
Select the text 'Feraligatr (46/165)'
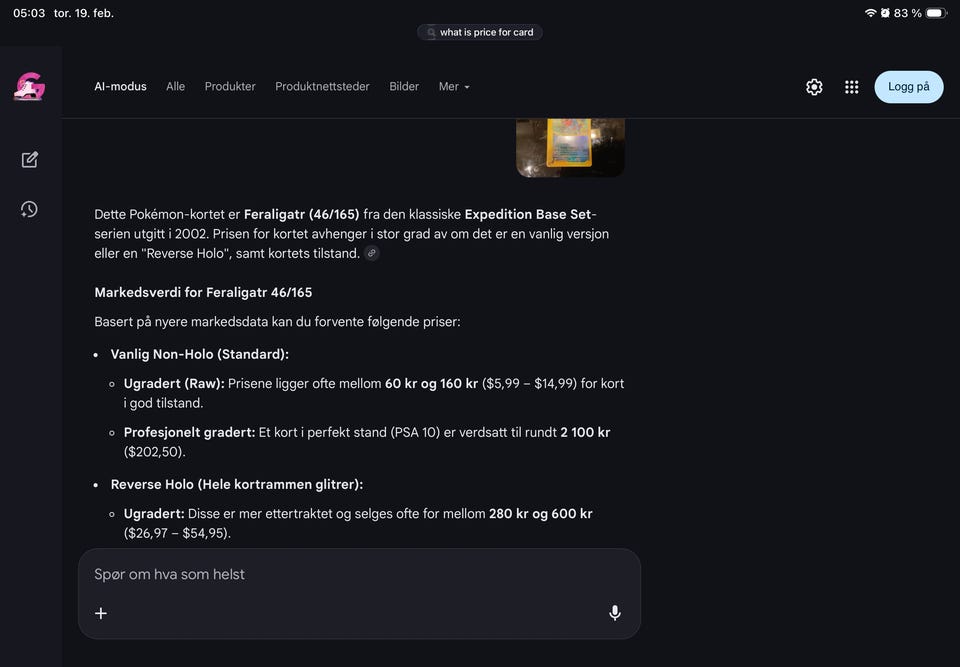[x=301, y=214]
